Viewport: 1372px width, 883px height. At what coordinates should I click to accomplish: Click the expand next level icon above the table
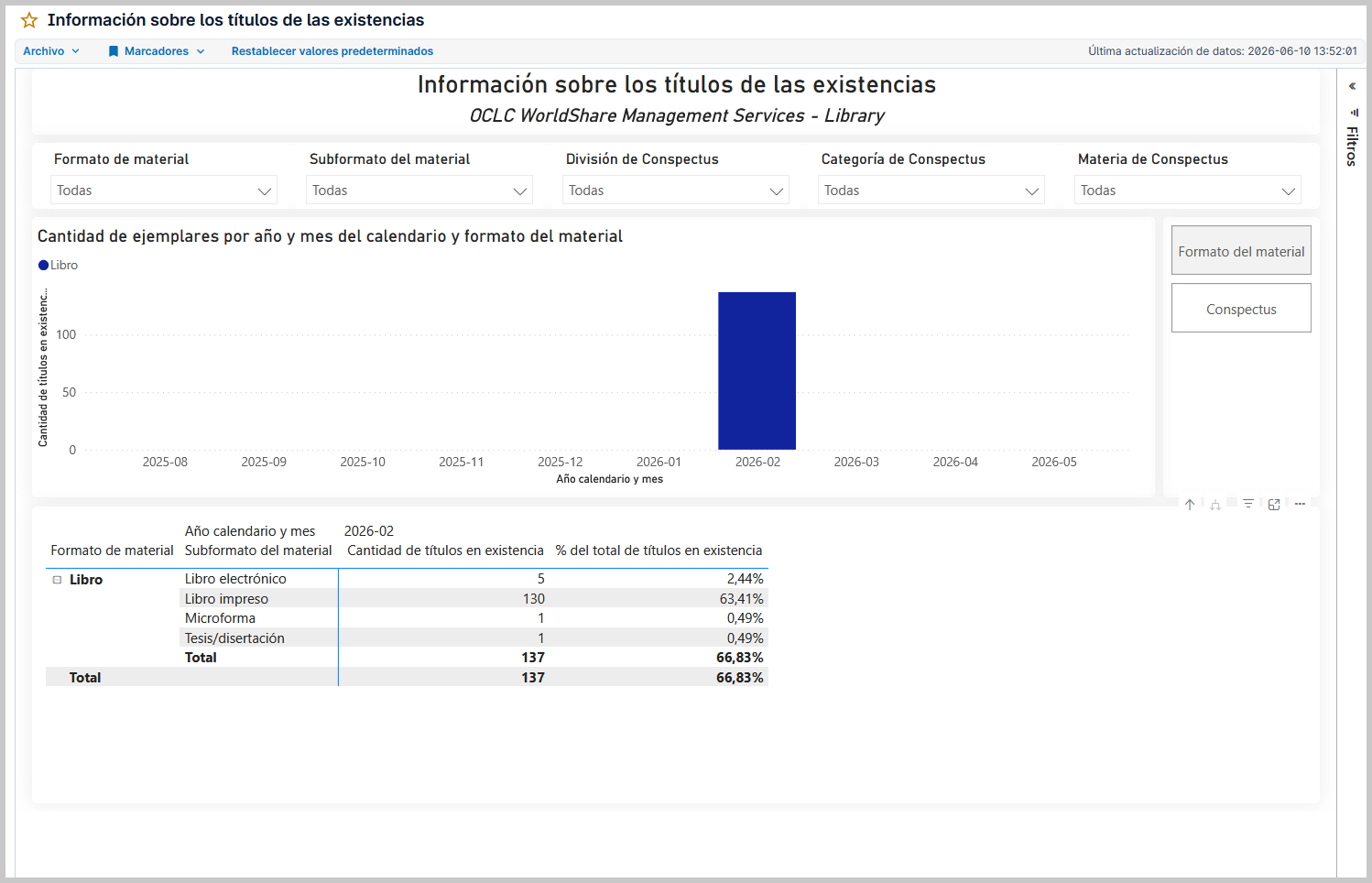tap(1215, 505)
